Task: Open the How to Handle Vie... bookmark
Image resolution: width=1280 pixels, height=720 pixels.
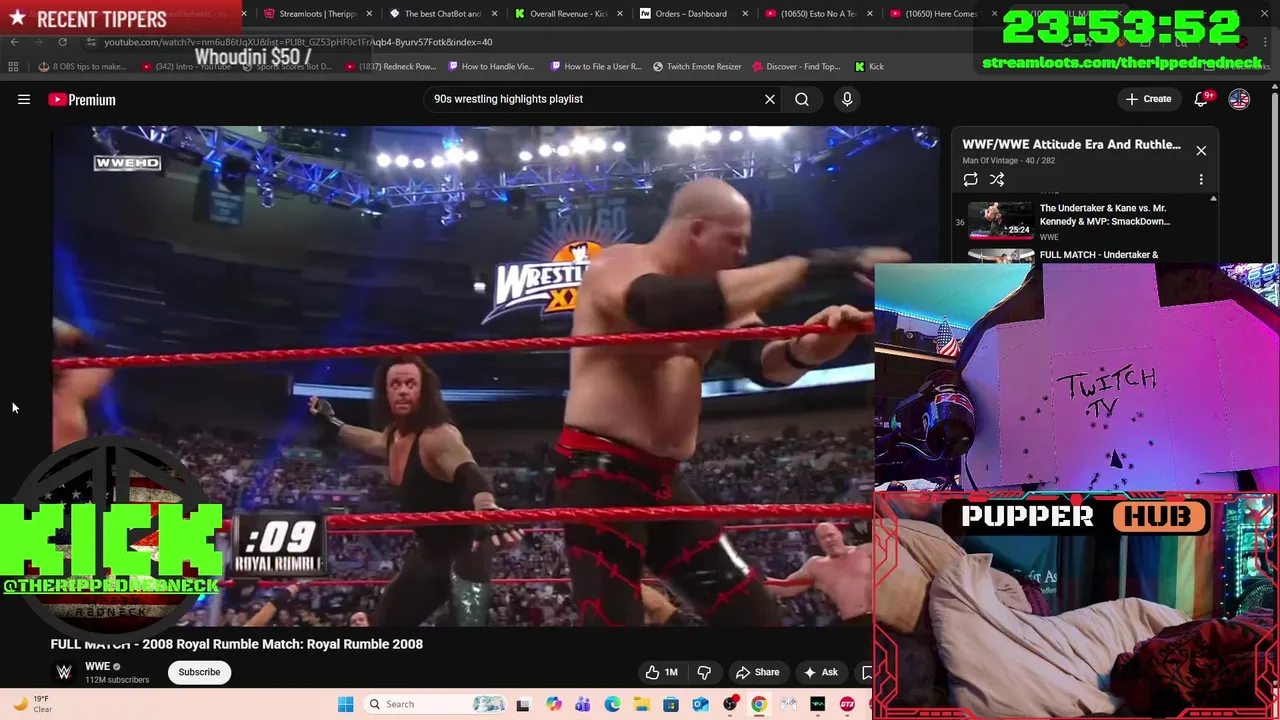Action: coord(492,66)
